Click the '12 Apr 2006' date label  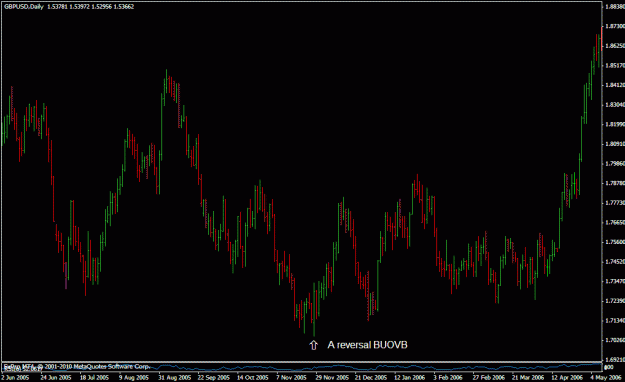point(567,377)
